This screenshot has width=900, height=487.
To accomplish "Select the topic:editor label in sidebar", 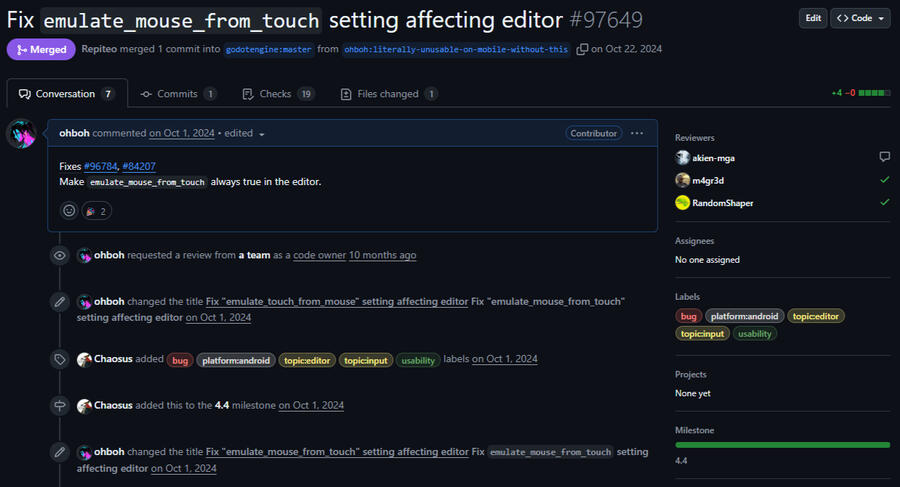I will point(816,316).
